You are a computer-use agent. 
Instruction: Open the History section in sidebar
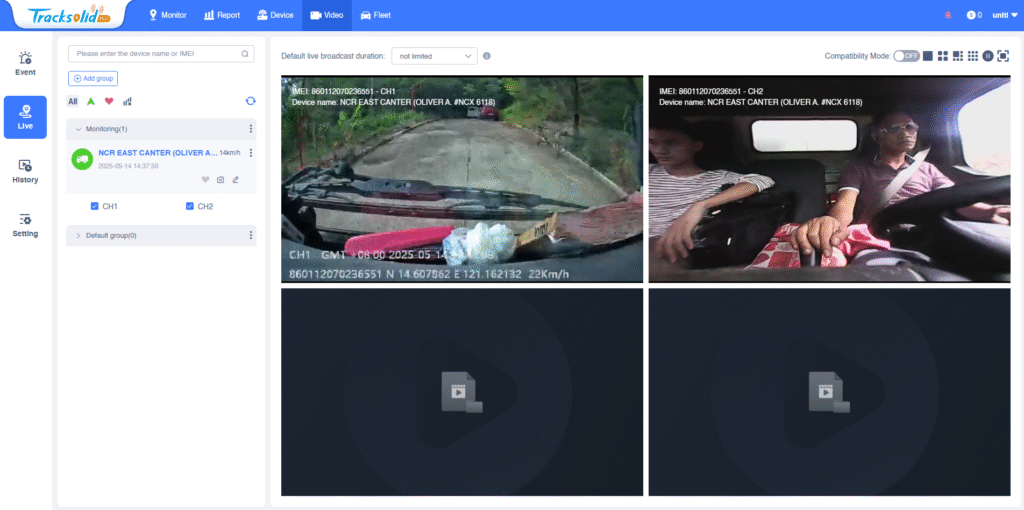pos(25,171)
